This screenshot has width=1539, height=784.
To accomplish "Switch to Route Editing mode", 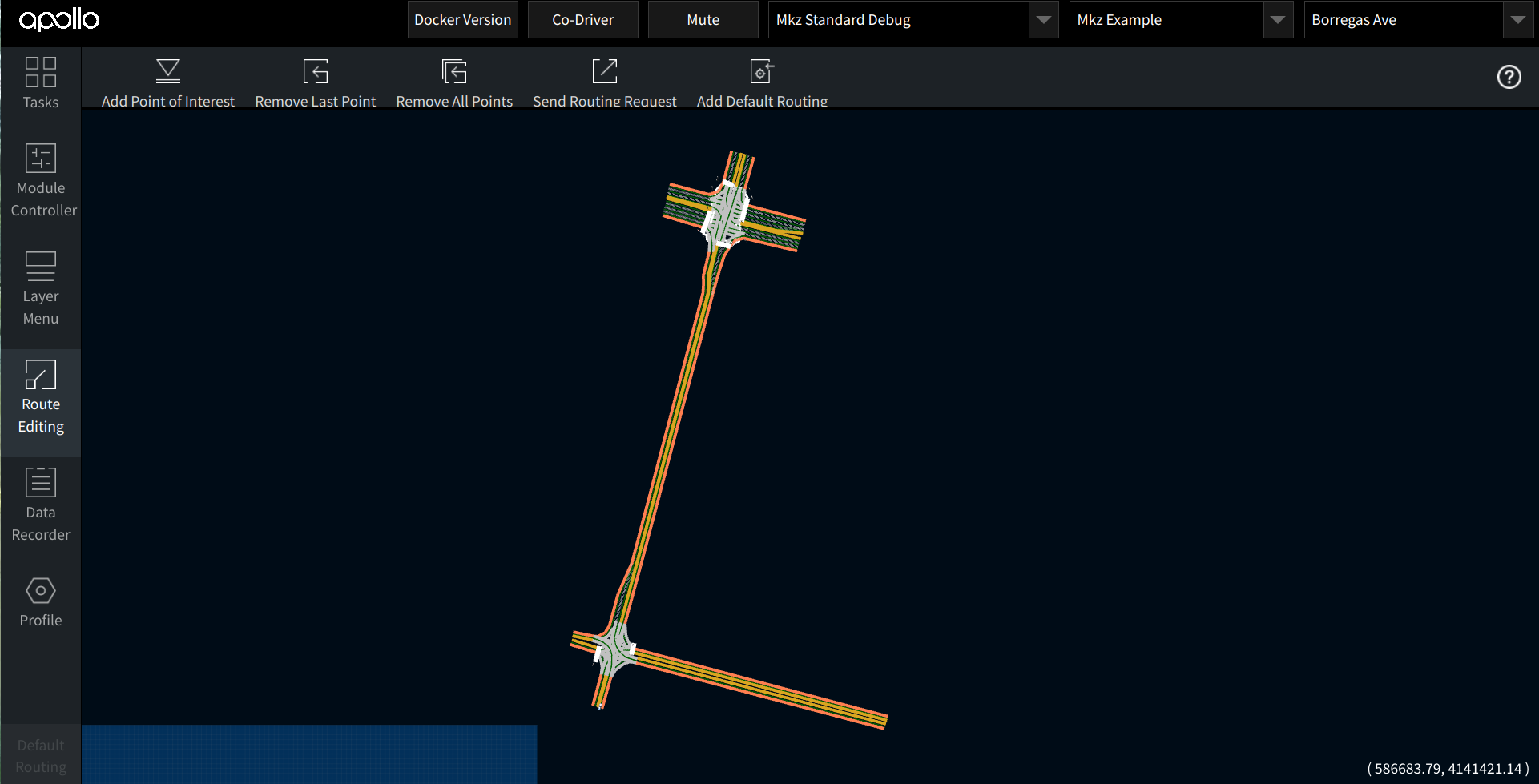I will tap(41, 396).
